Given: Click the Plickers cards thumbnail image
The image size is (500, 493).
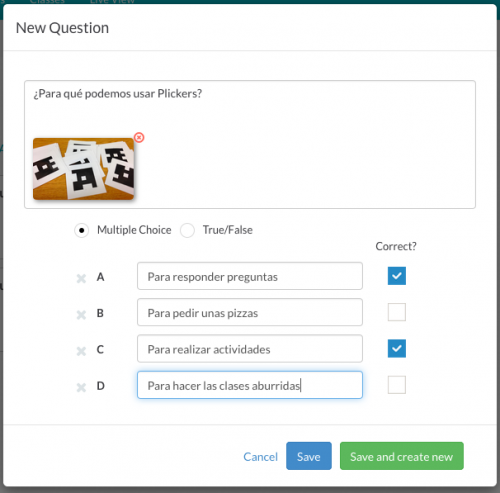Looking at the screenshot, I should tap(83, 169).
